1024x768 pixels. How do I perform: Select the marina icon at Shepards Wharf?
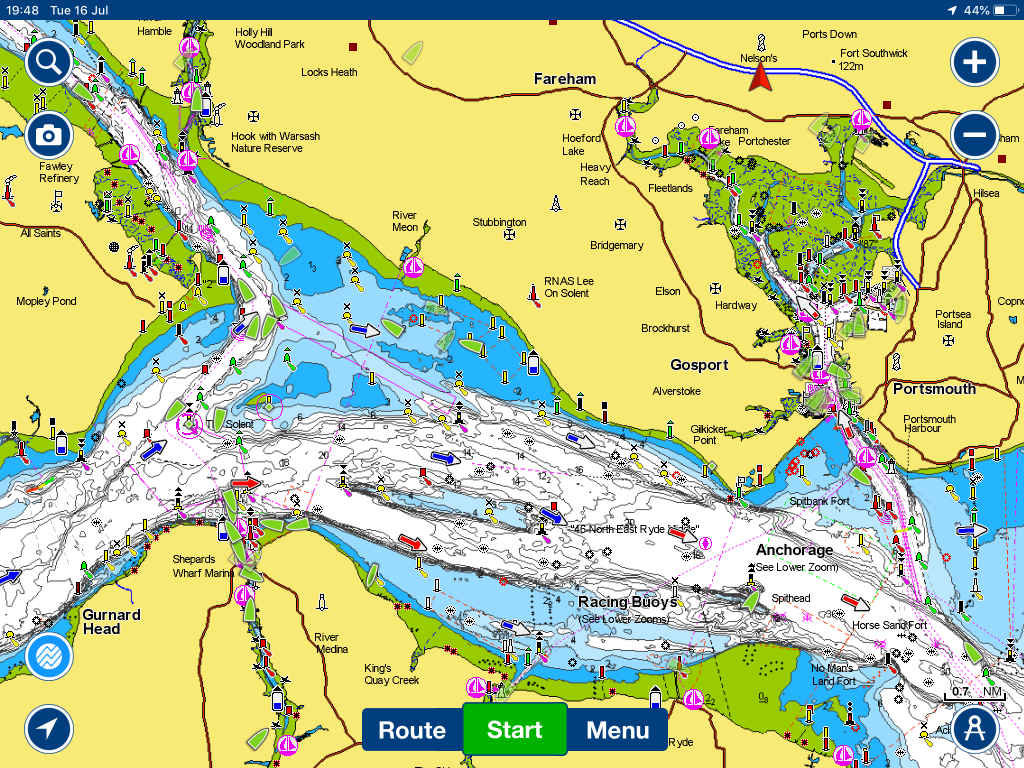coord(244,596)
